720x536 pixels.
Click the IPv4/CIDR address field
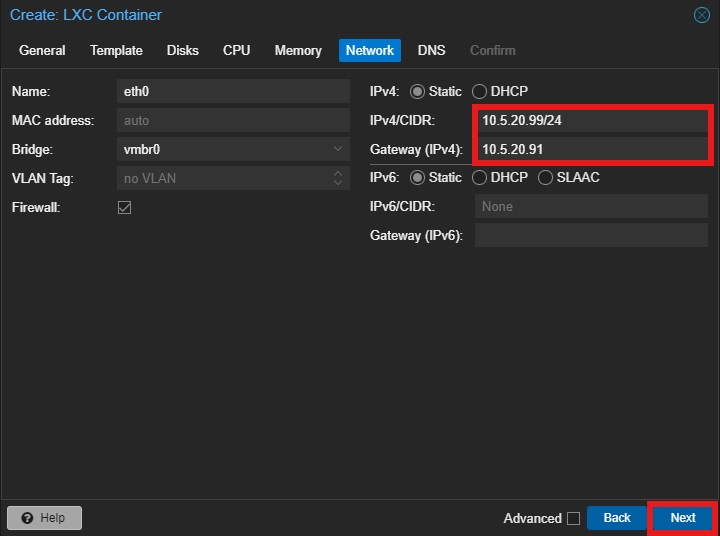(592, 120)
